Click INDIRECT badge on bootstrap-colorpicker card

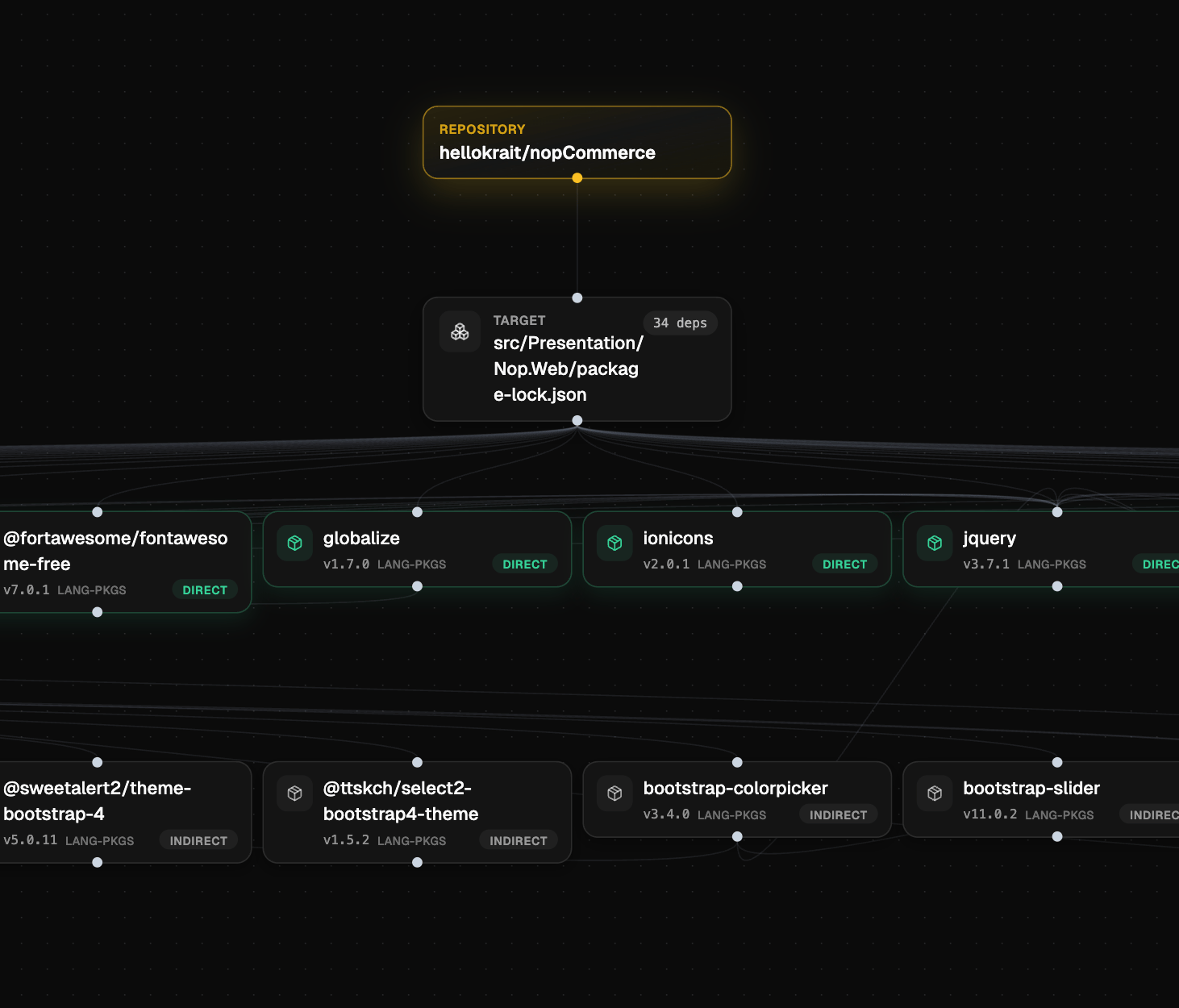click(x=838, y=815)
